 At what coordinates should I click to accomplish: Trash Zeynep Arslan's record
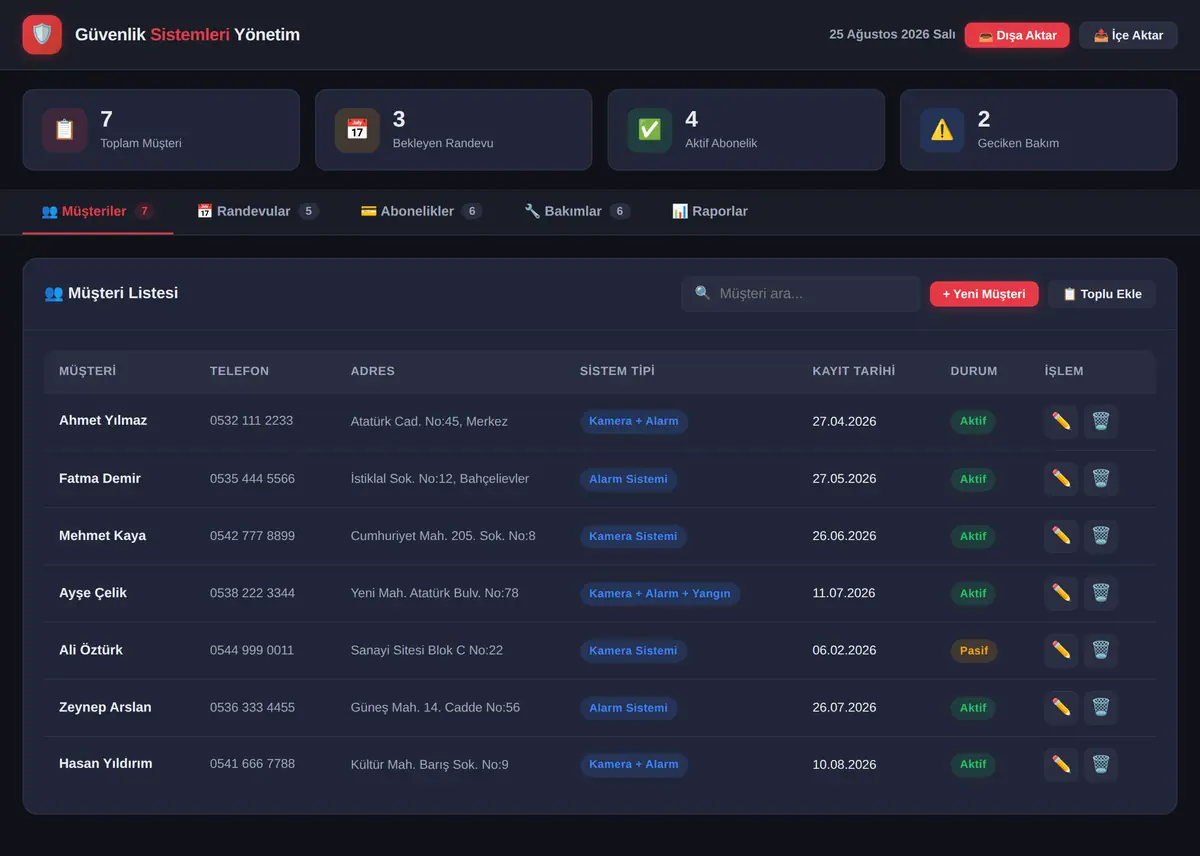coord(1101,708)
